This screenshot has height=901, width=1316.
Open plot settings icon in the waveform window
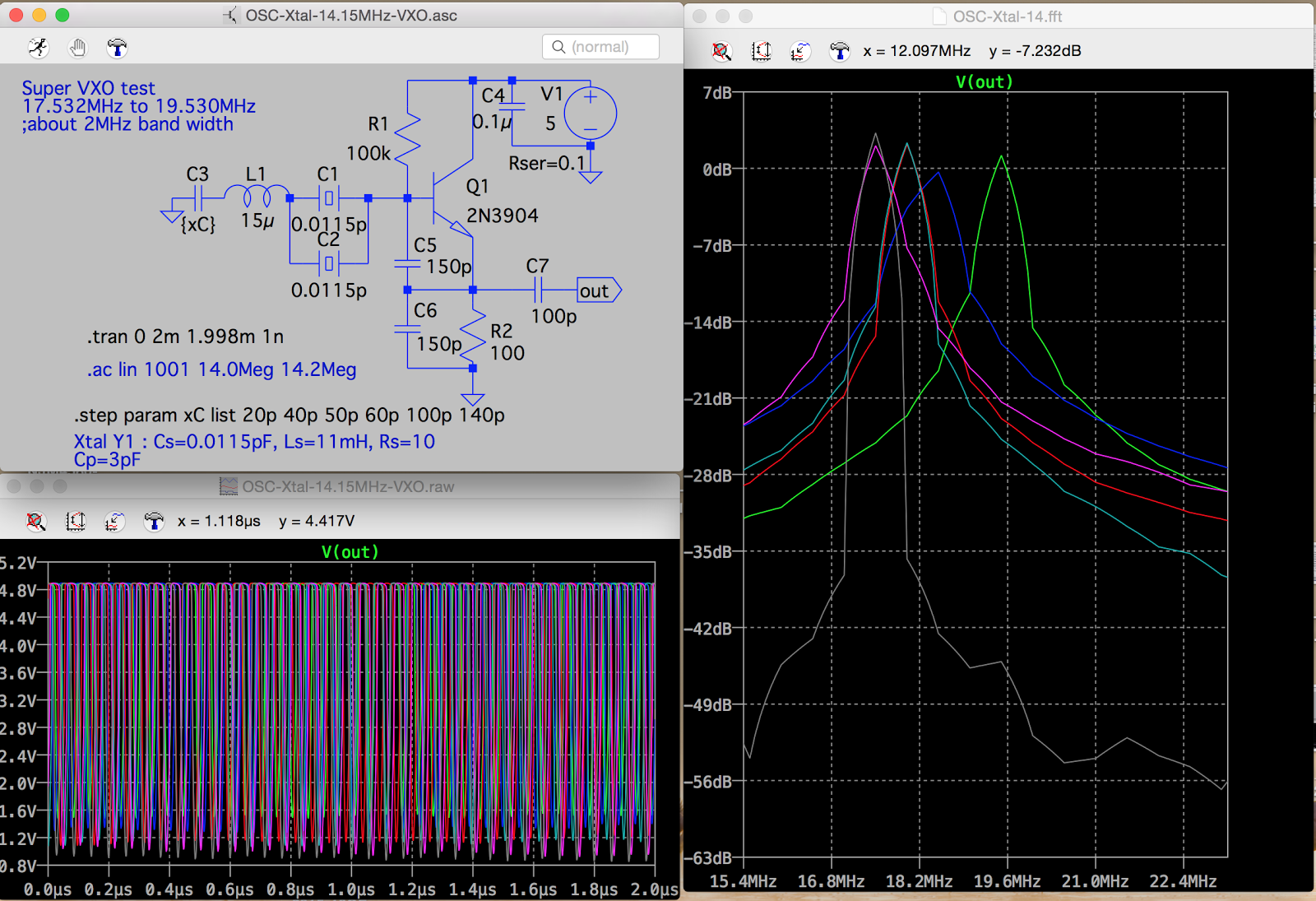(x=115, y=522)
